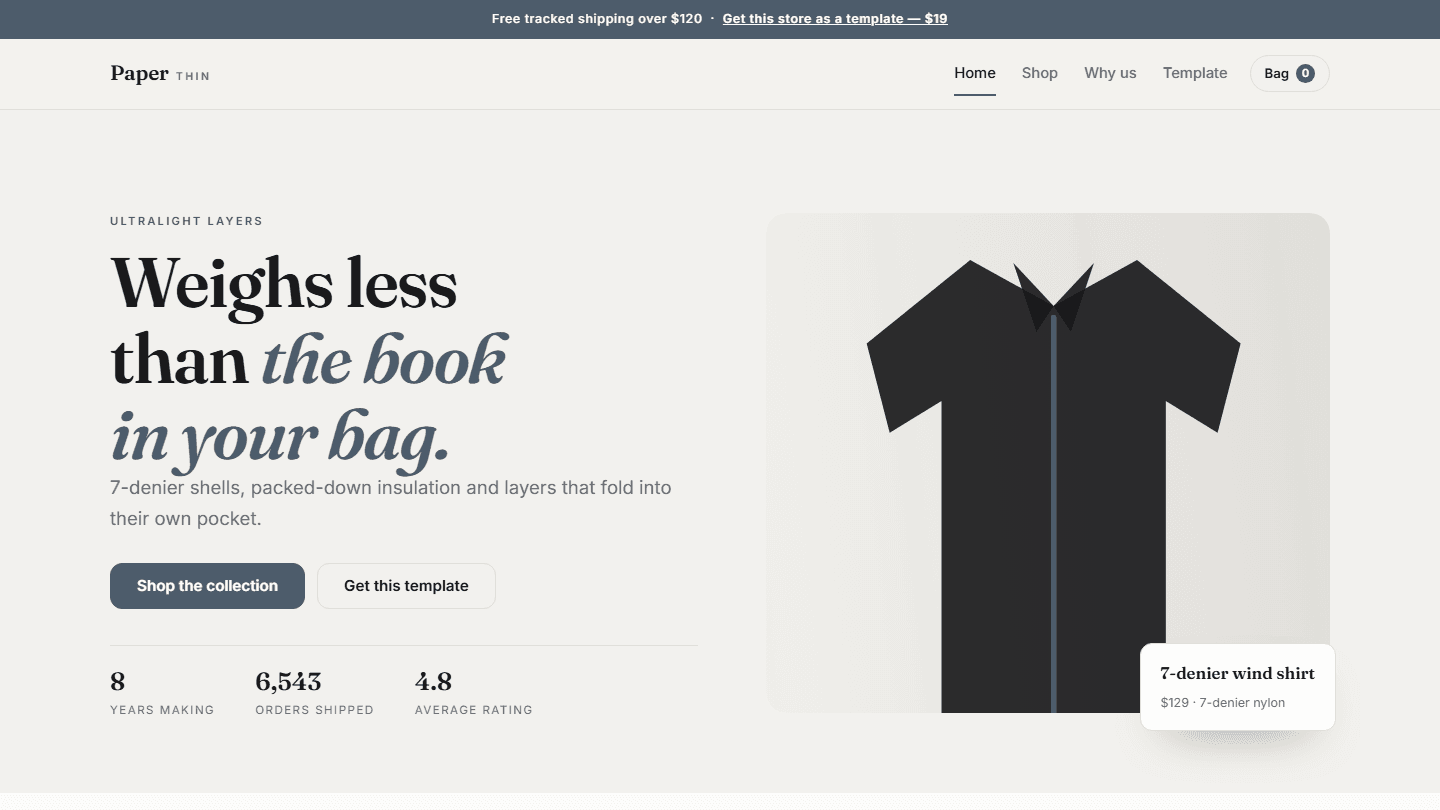Screen dimensions: 1440x810
Task: Open the Bag button
Action: pyautogui.click(x=1289, y=73)
